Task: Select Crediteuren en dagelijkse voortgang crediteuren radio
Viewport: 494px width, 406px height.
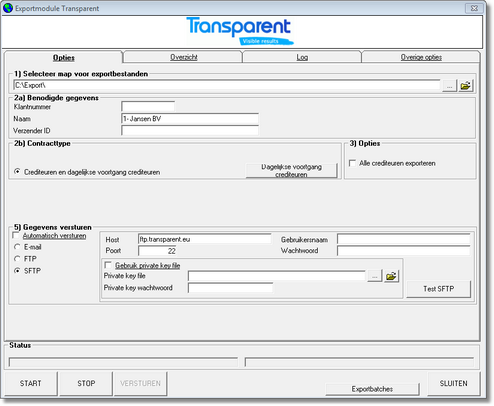Action: pos(17,172)
